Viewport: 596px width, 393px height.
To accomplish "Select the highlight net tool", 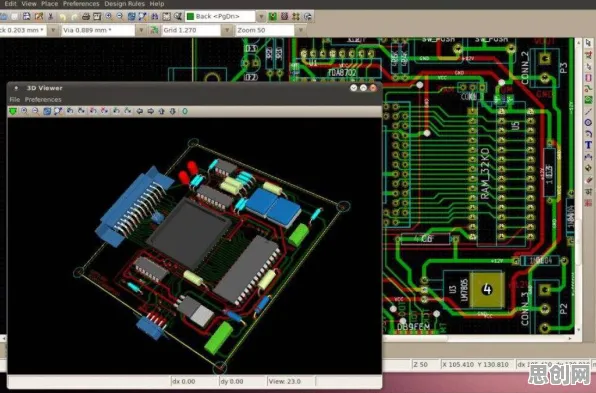I will (588, 54).
